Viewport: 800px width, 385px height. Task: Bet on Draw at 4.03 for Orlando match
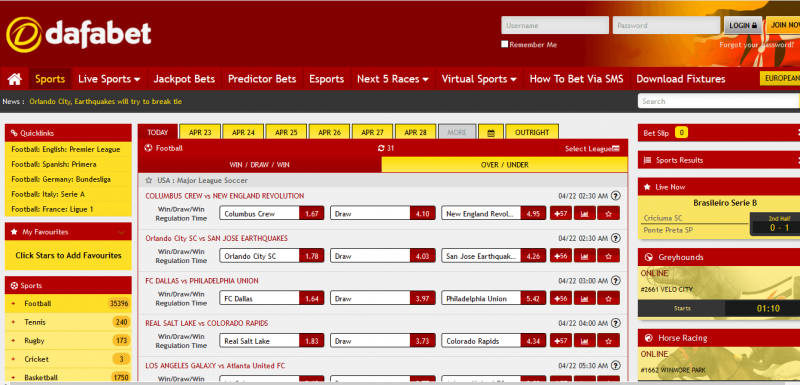383,256
